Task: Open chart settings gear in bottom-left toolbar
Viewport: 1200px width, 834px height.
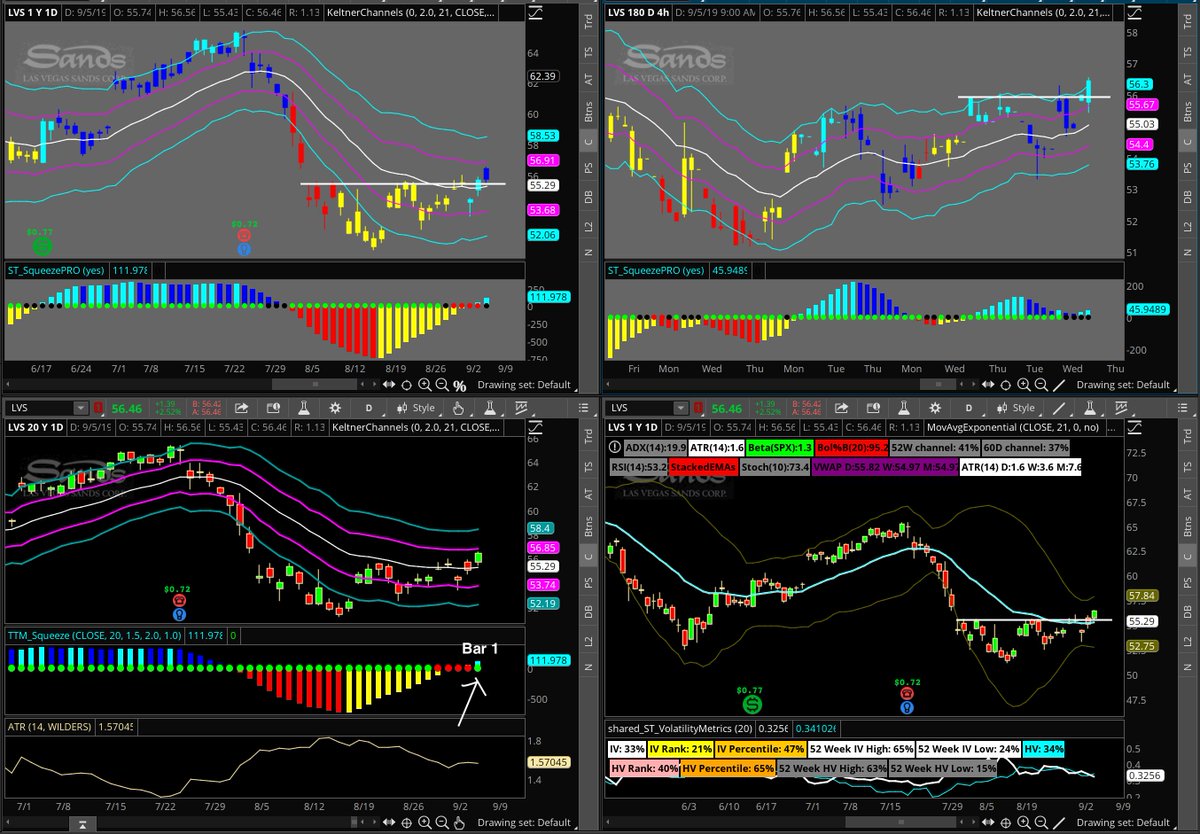Action: click(x=335, y=408)
